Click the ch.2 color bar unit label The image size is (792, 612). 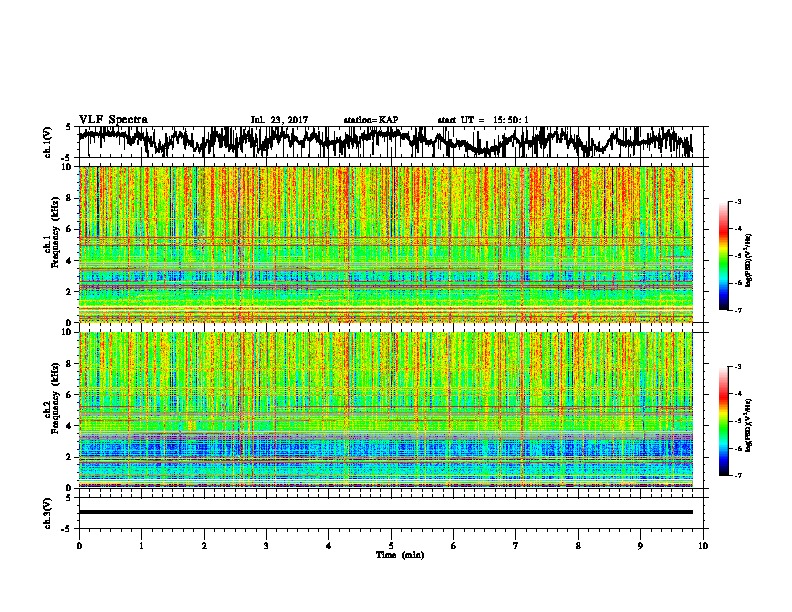click(749, 425)
